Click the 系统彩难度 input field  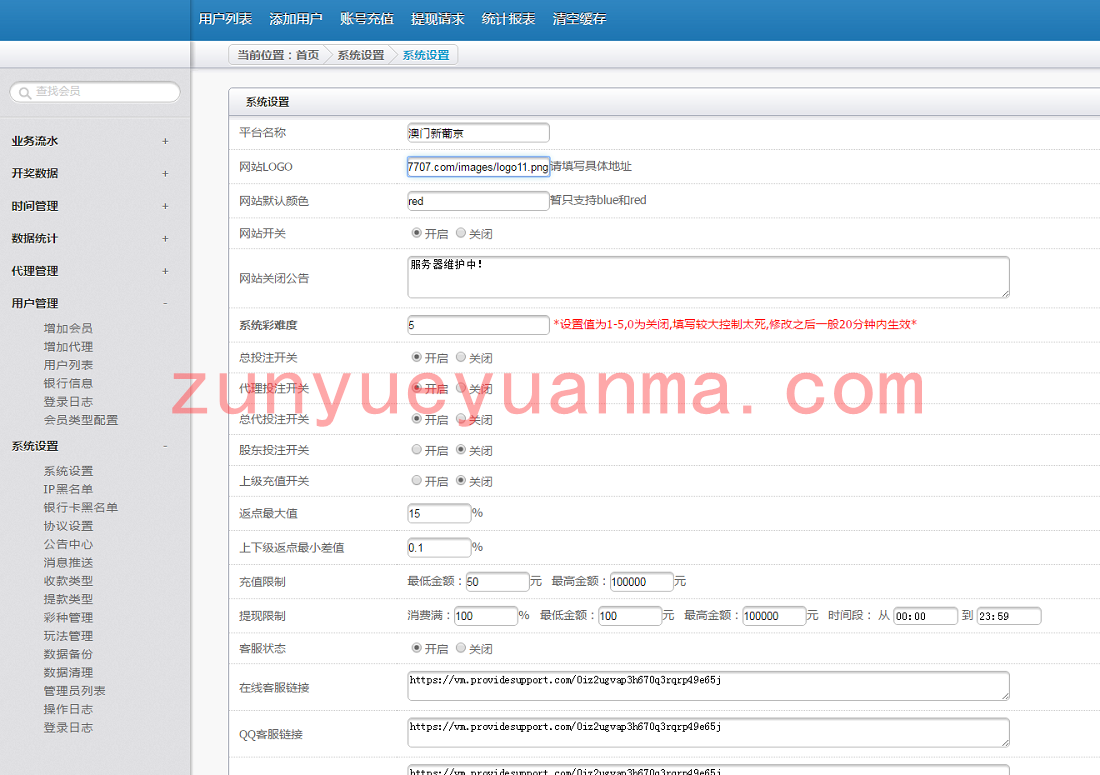click(478, 325)
